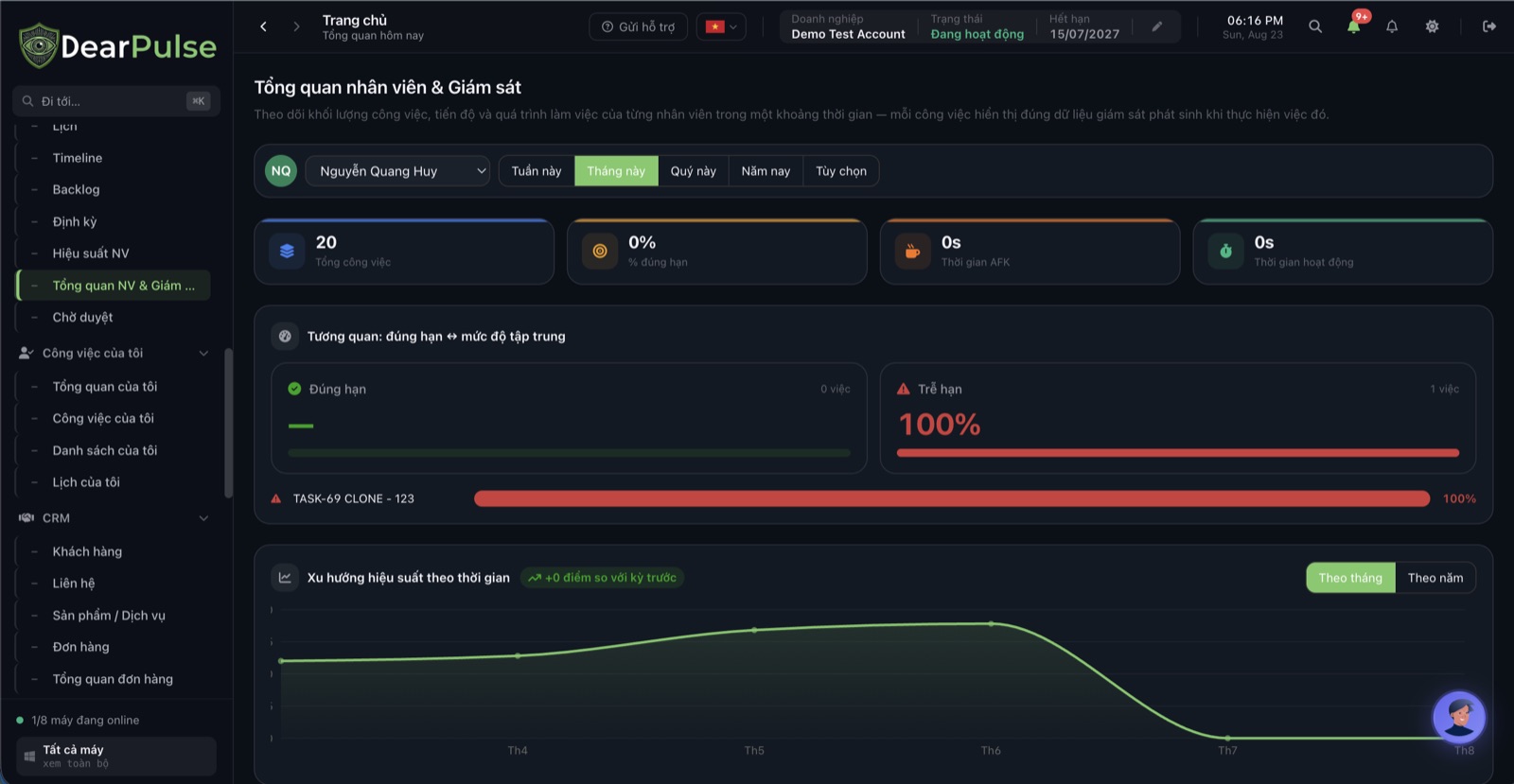Open the employee dropdown Nguyễn Quang Huy
The image size is (1514, 784).
pos(397,171)
